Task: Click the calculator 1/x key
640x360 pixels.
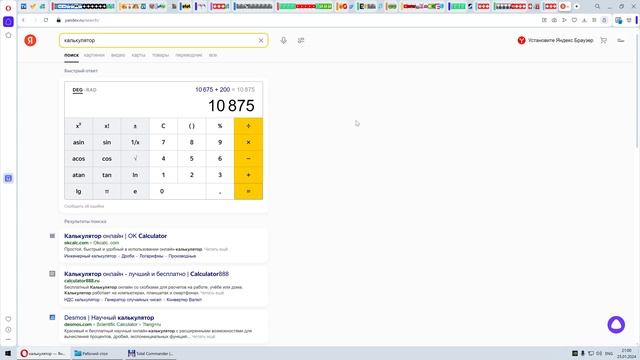Action: (135, 142)
